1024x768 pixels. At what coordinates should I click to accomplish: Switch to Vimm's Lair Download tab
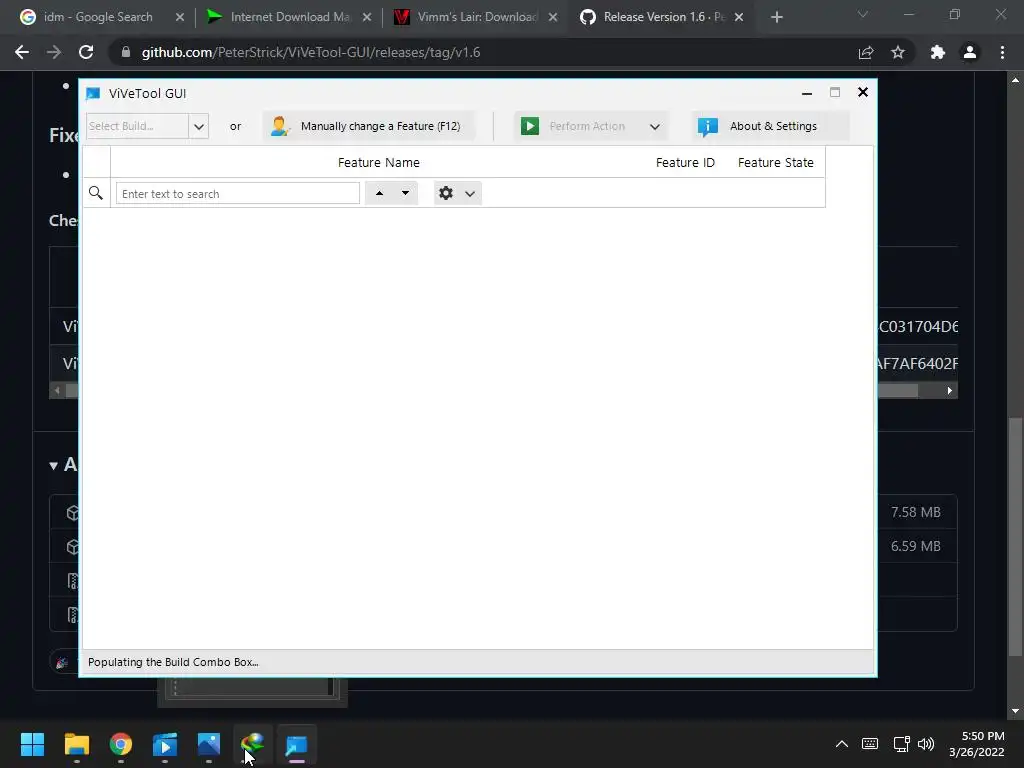point(475,17)
